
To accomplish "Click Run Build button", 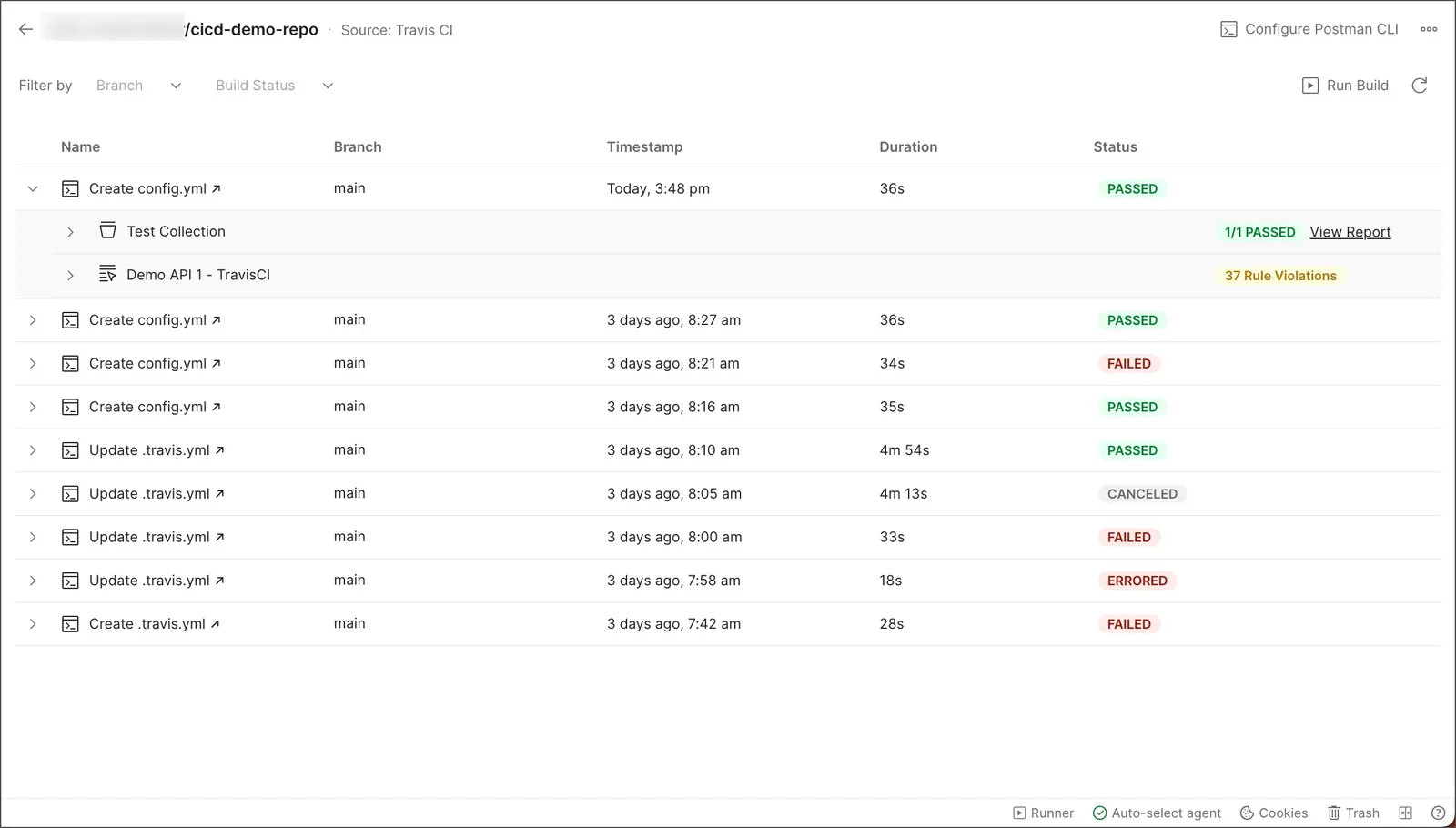I will tap(1346, 86).
